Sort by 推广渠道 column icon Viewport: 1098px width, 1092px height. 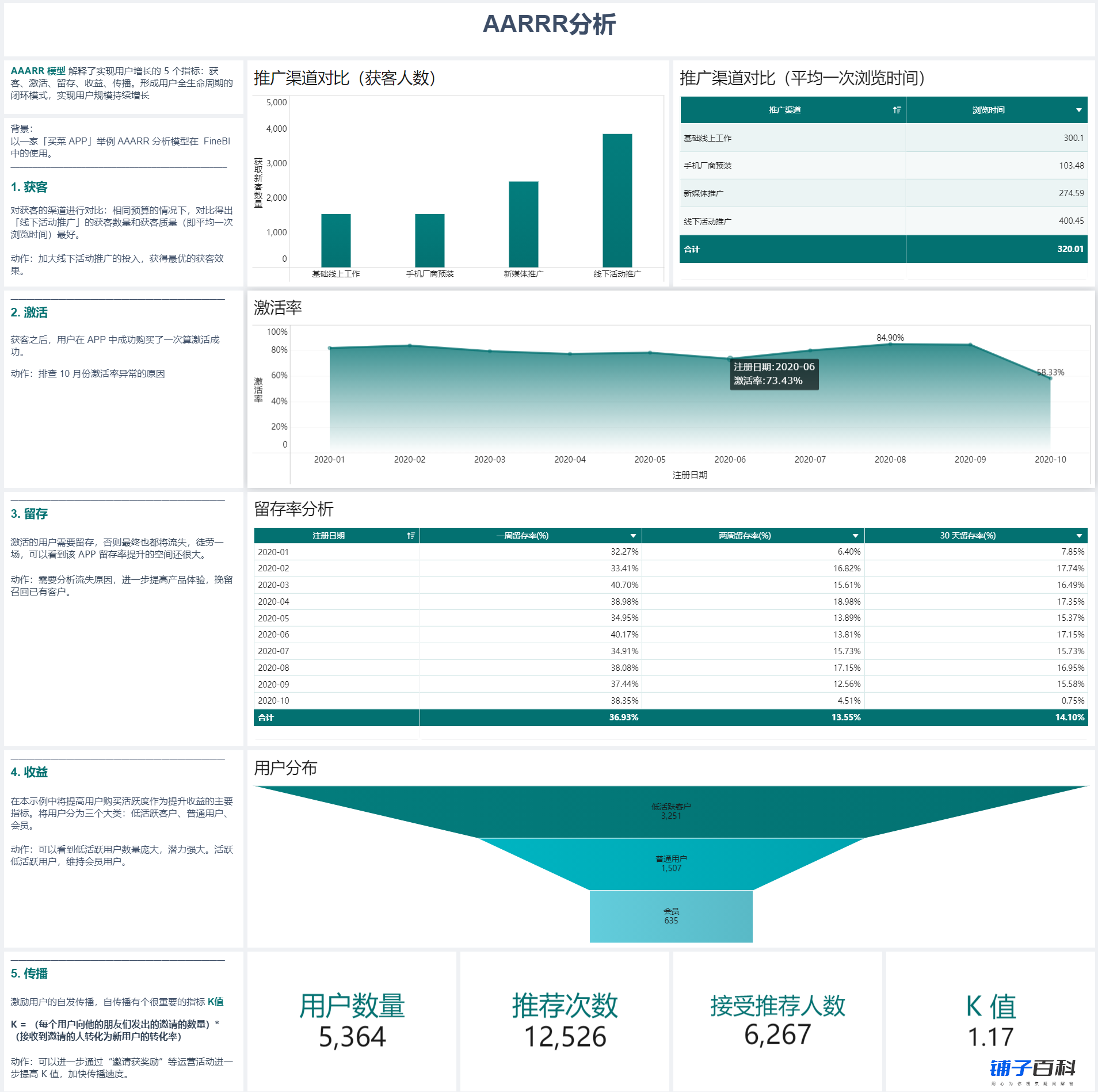pos(897,110)
